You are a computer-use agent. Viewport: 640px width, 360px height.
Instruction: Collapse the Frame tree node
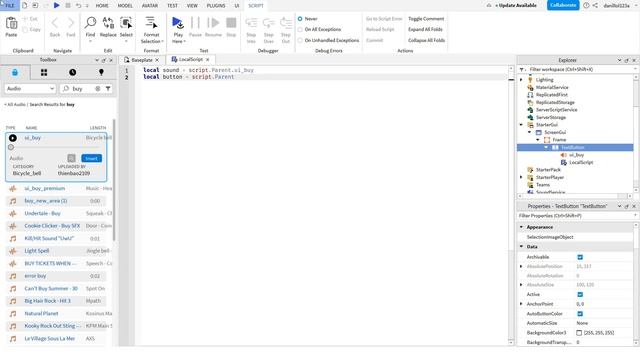click(x=538, y=140)
